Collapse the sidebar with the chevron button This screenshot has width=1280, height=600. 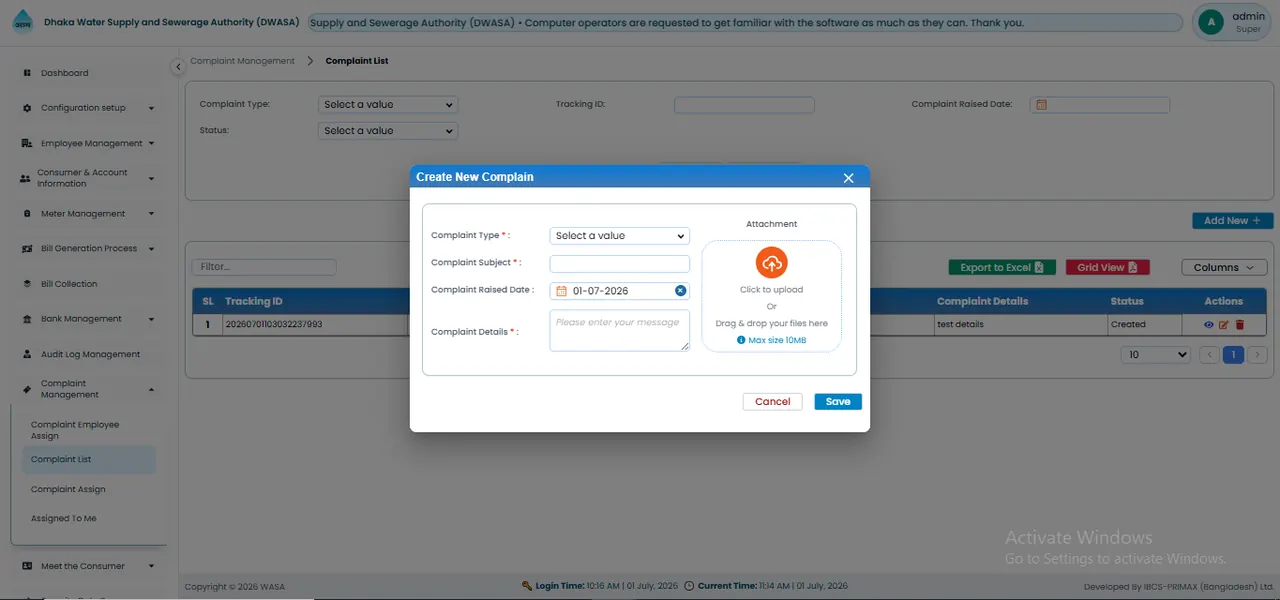(x=178, y=66)
